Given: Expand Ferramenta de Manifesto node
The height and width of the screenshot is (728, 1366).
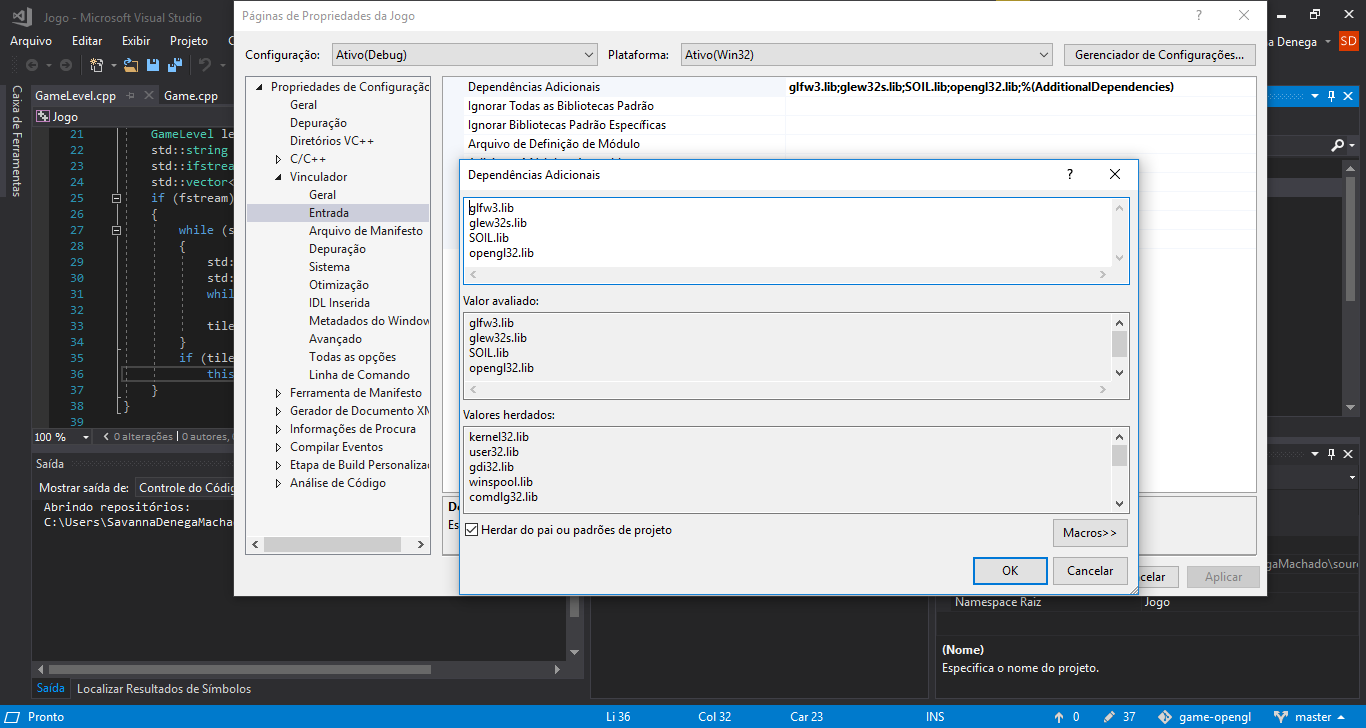Looking at the screenshot, I should tap(279, 393).
